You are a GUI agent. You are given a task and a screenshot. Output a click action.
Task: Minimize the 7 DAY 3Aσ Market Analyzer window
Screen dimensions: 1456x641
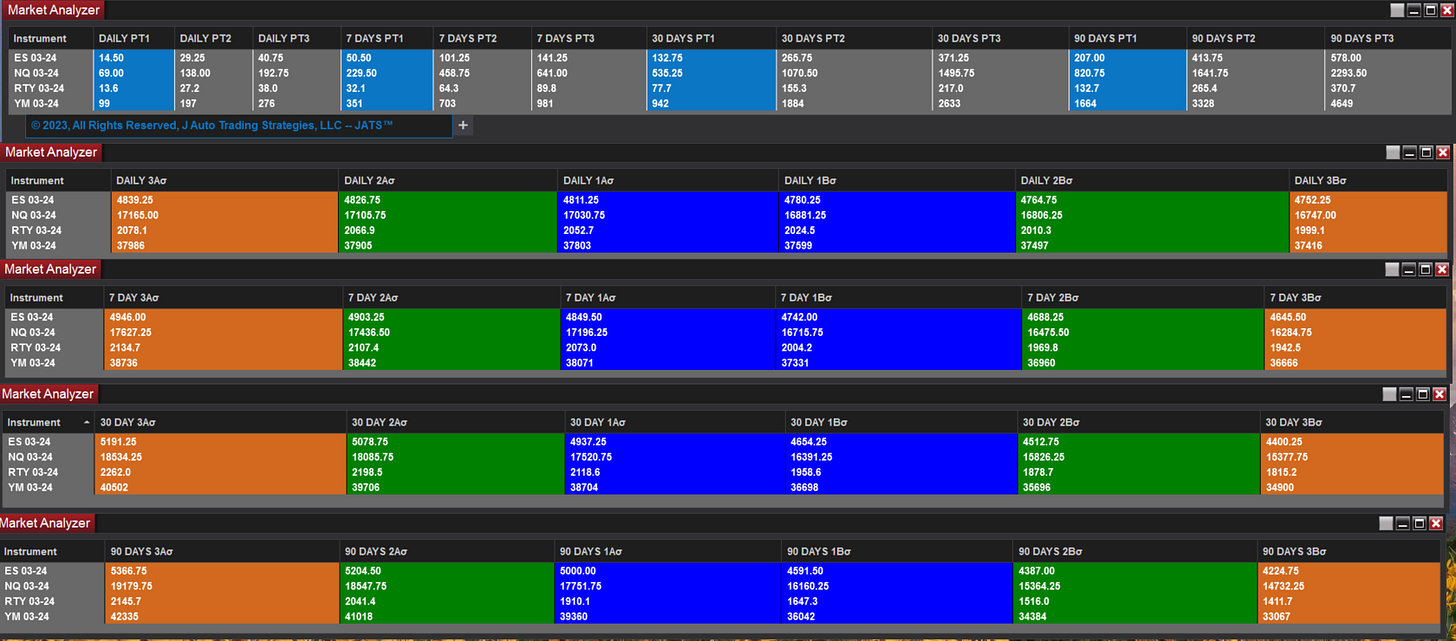(1410, 270)
